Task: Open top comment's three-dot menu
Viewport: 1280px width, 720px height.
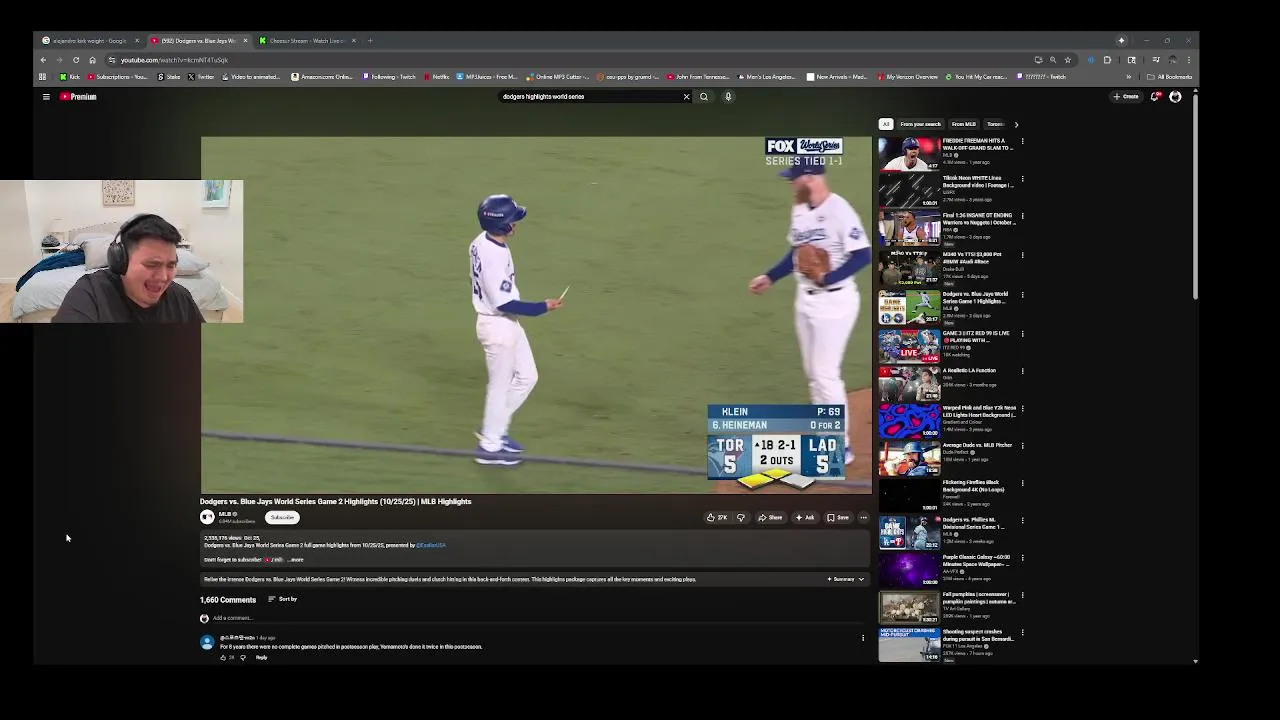Action: (863, 638)
